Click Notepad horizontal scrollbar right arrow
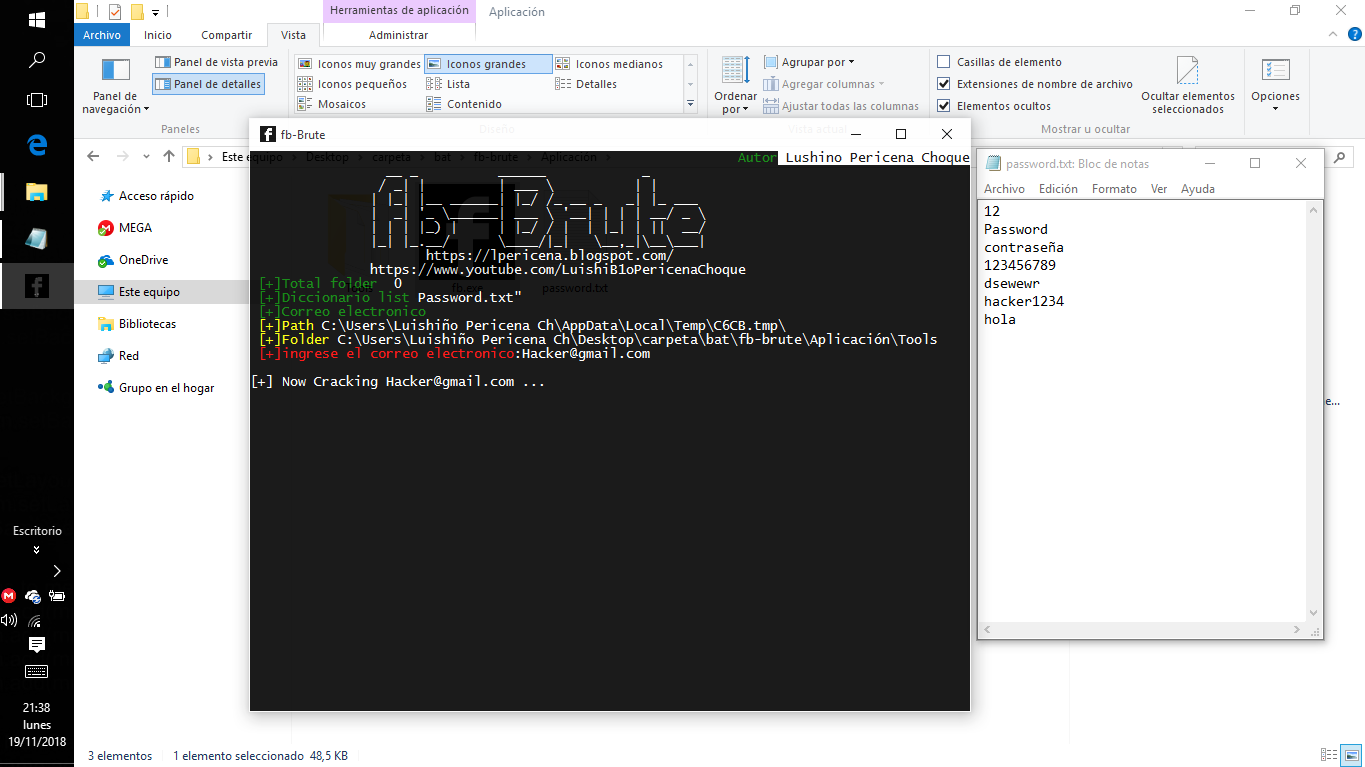Image resolution: width=1365 pixels, height=767 pixels. (1297, 630)
